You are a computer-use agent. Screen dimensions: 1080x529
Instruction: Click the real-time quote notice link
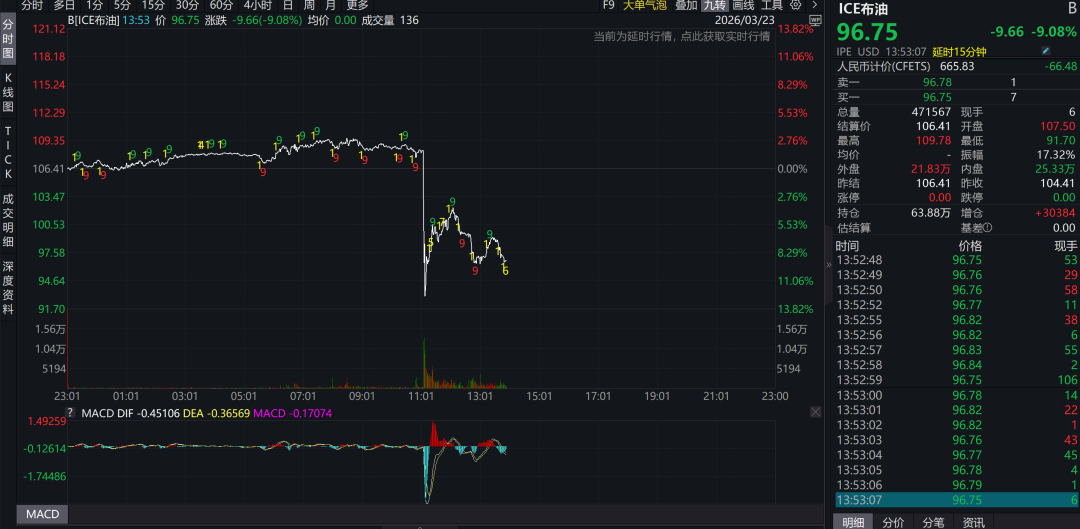pos(680,36)
